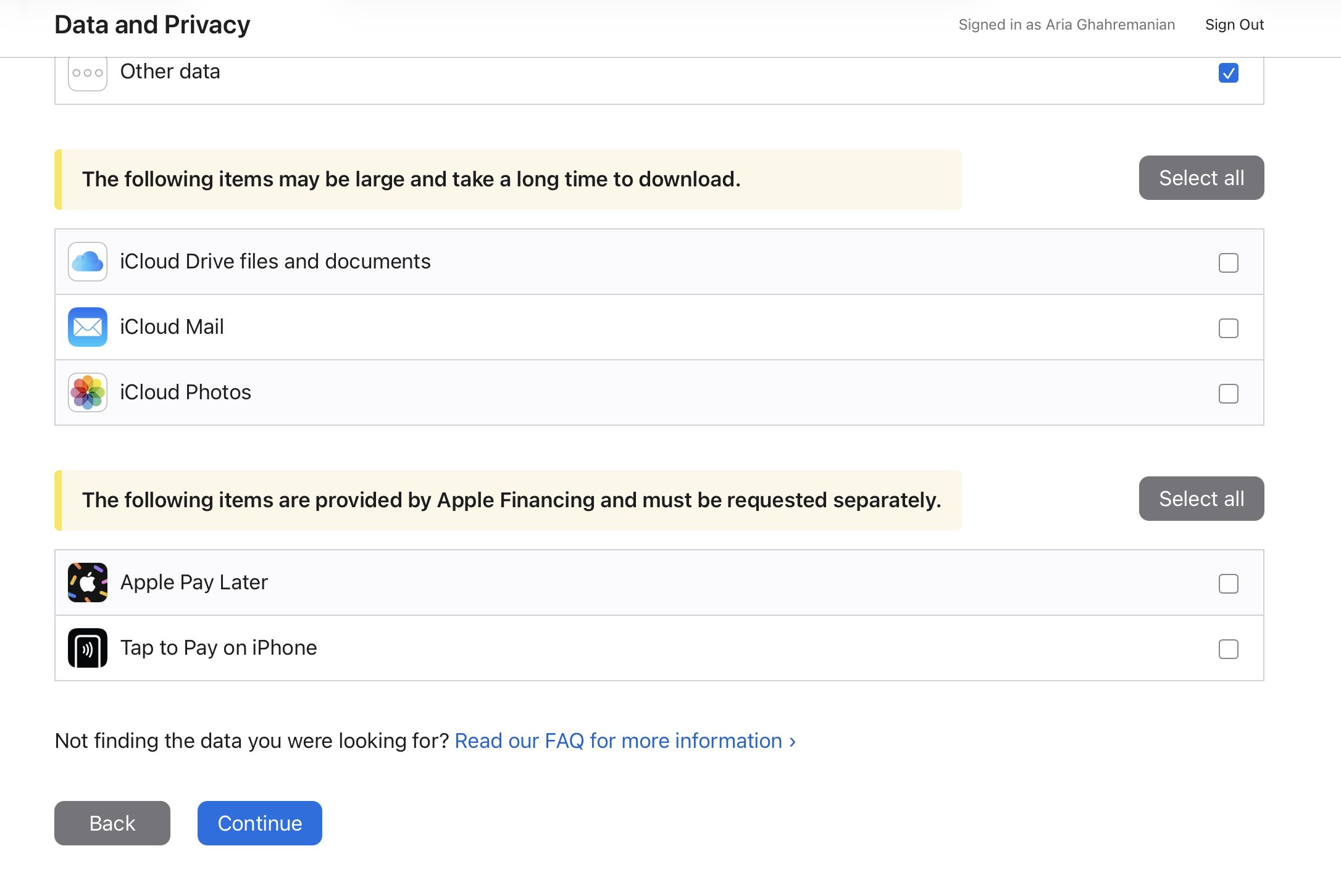
Task: Go Back to the previous step
Action: pyautogui.click(x=112, y=823)
